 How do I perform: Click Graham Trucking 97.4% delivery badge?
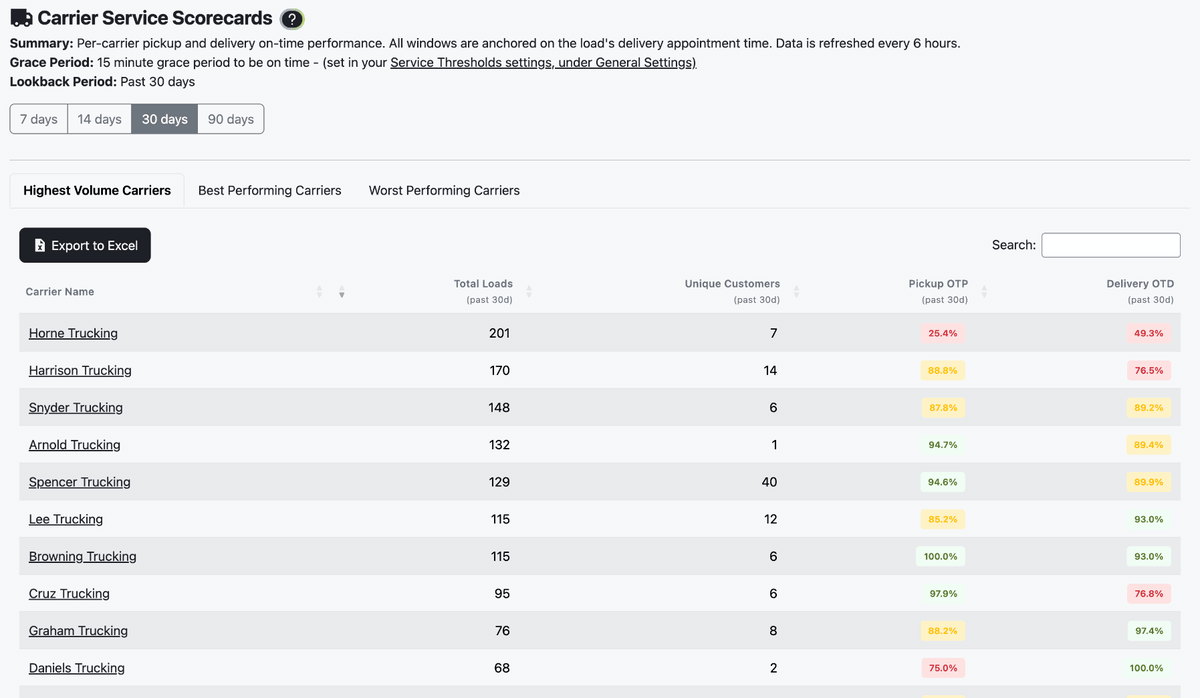tap(1149, 631)
